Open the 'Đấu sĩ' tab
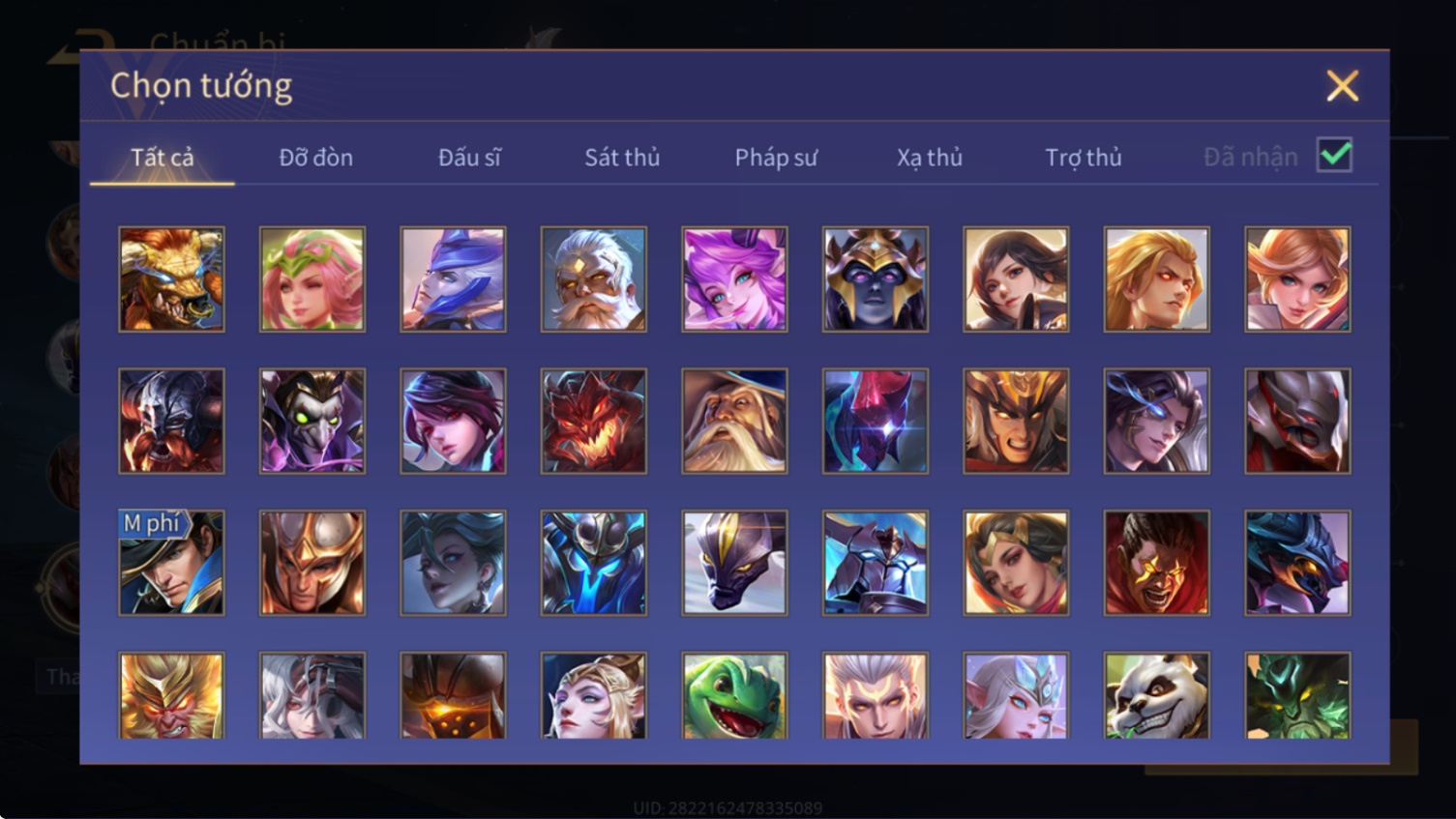This screenshot has width=1456, height=819. [x=469, y=157]
